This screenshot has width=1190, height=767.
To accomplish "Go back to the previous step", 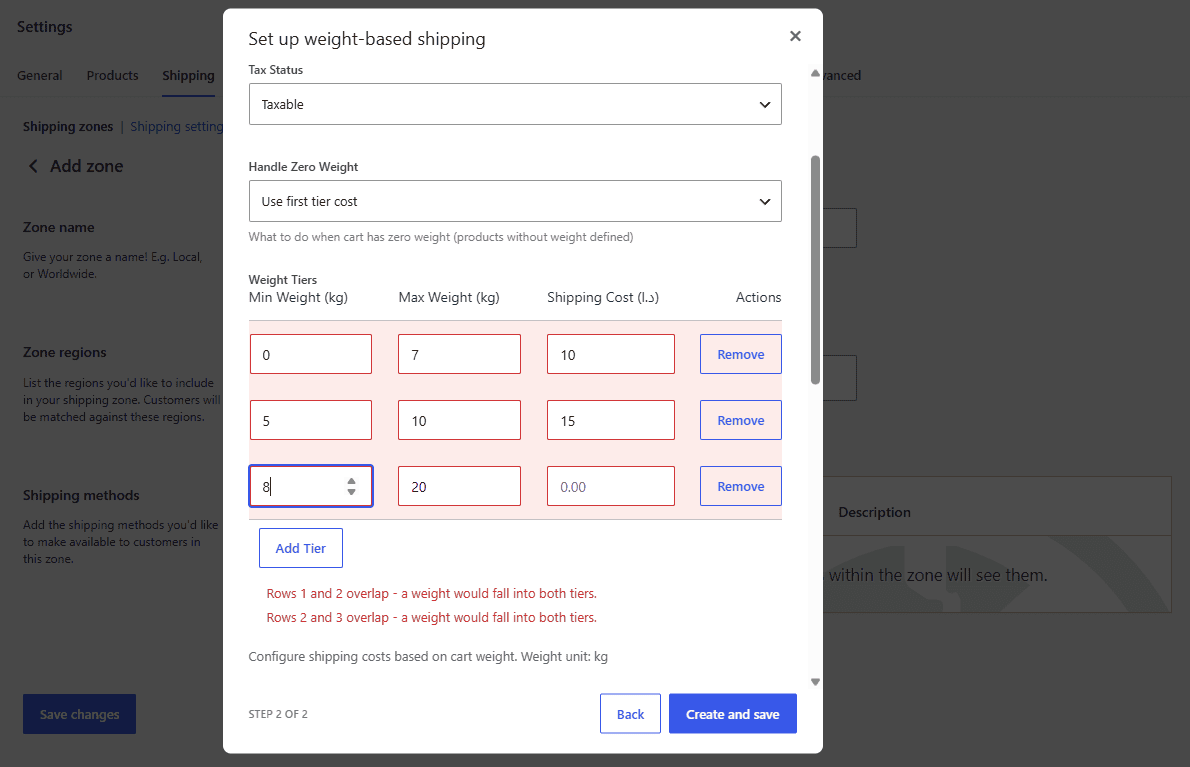I will point(630,714).
